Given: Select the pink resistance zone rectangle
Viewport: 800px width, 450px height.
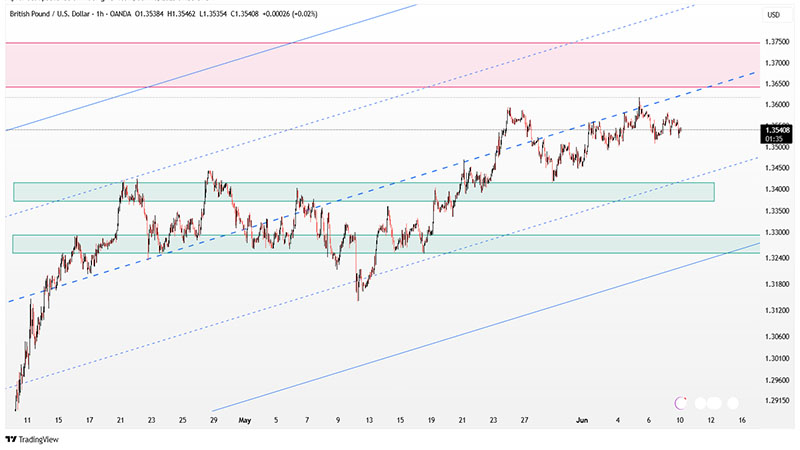Looking at the screenshot, I should pyautogui.click(x=383, y=65).
